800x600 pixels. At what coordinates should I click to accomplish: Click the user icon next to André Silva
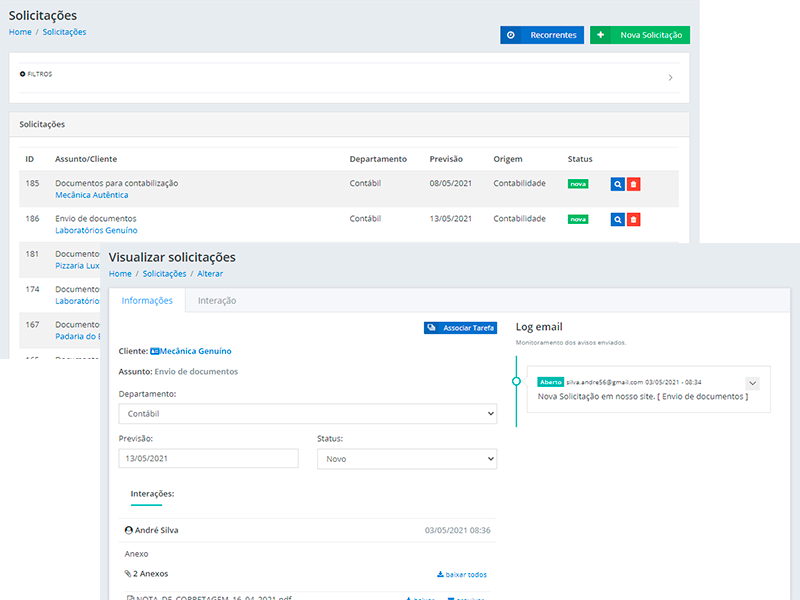pos(129,530)
